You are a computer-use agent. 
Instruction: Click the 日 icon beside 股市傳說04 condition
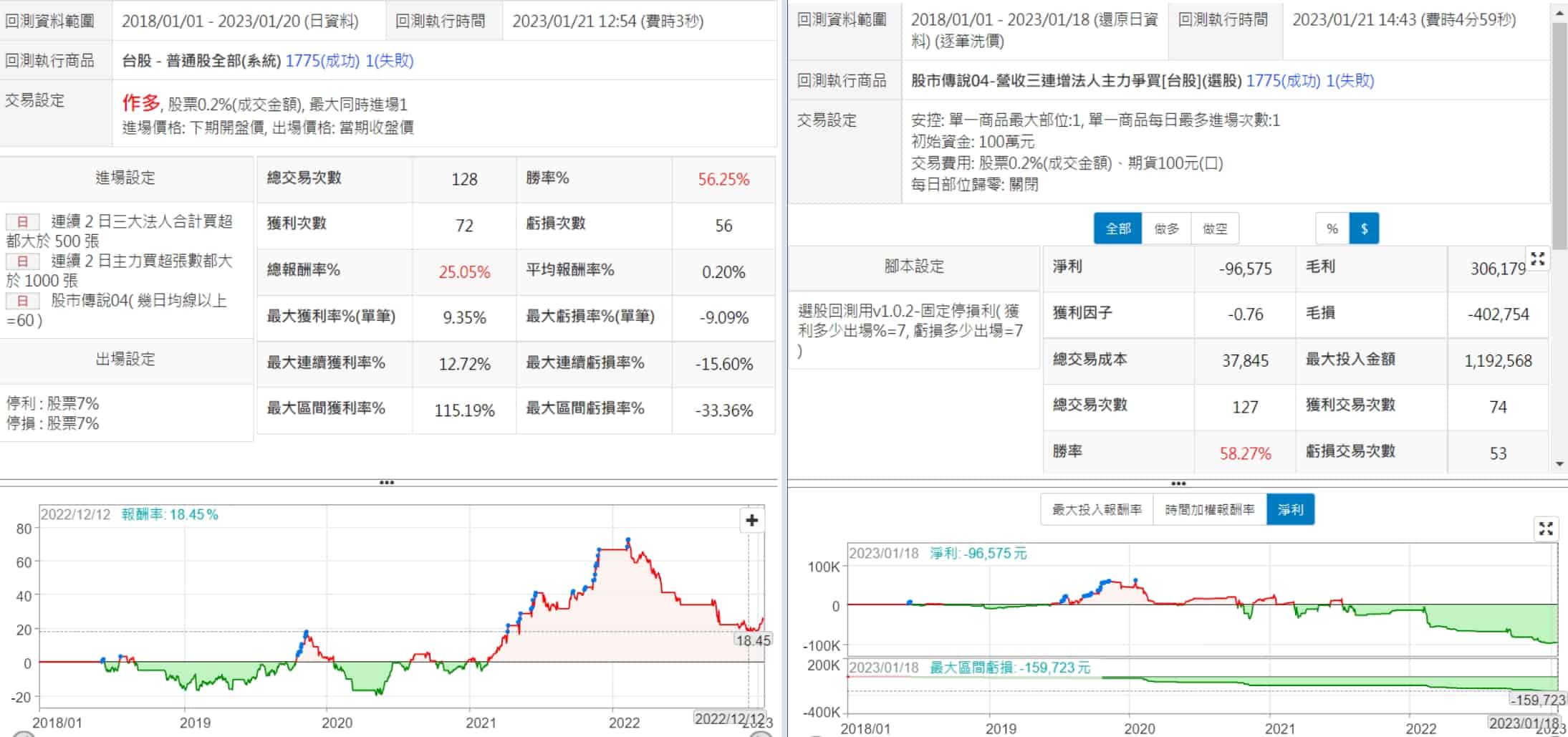pos(22,301)
